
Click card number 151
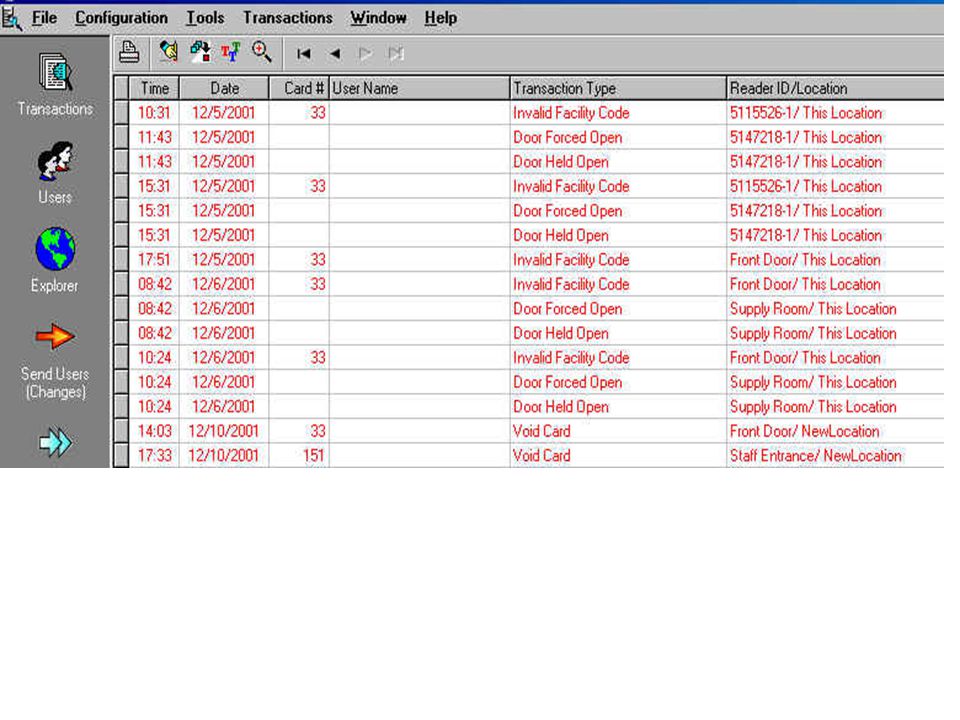[313, 456]
